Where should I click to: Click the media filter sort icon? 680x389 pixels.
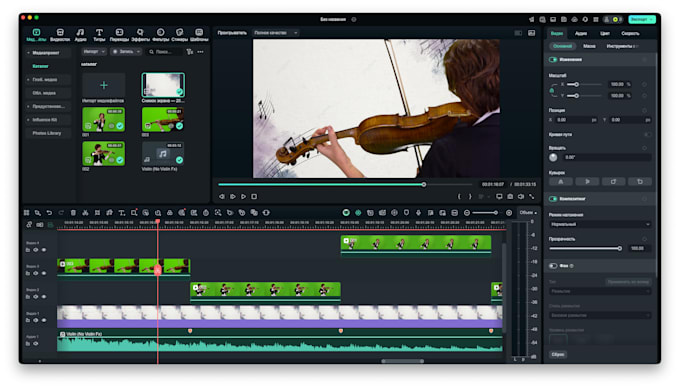(190, 52)
